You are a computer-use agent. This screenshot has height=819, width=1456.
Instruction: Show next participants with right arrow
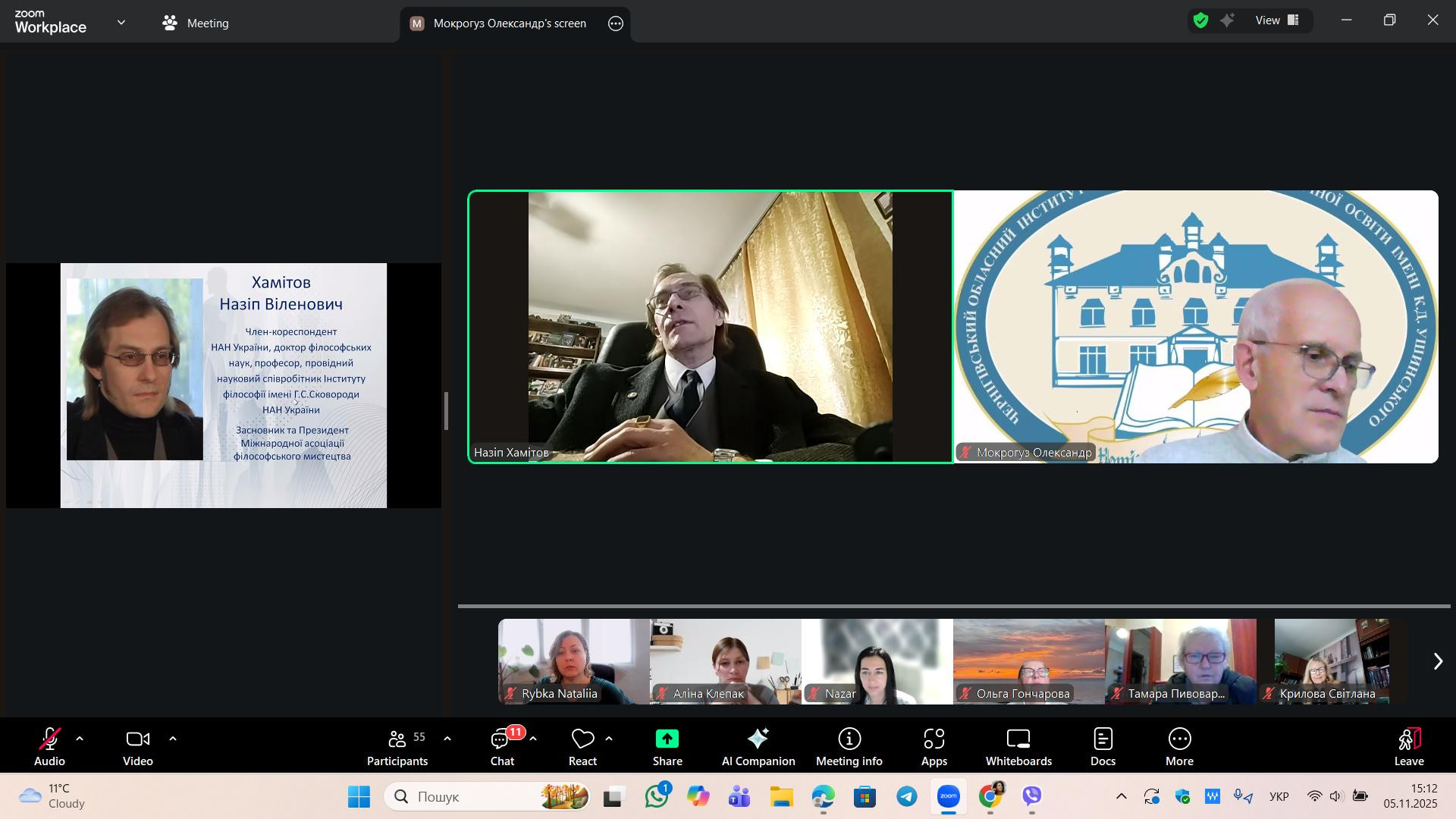(1437, 661)
